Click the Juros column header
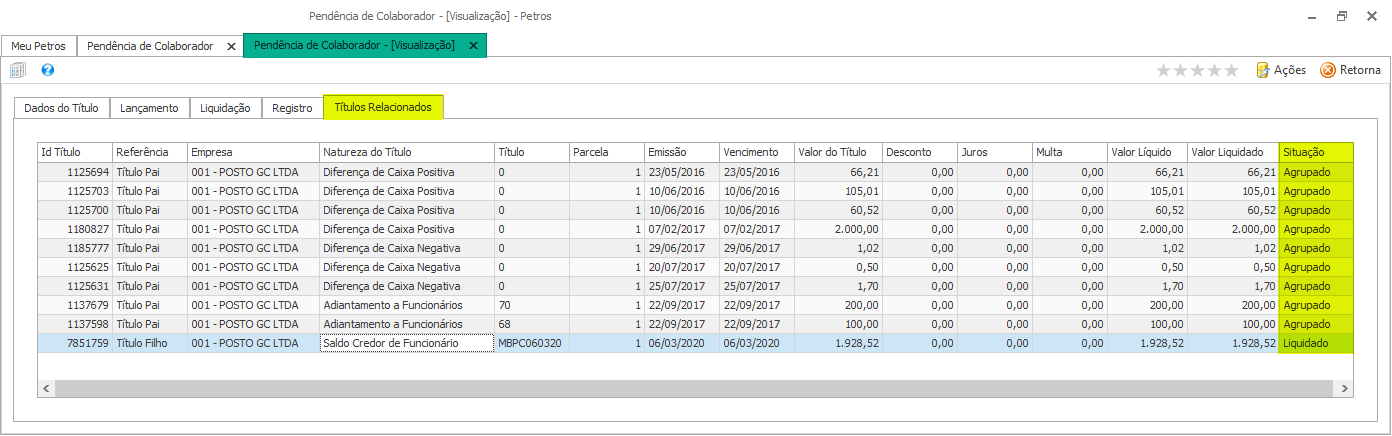Image resolution: width=1392 pixels, height=436 pixels. [995, 152]
